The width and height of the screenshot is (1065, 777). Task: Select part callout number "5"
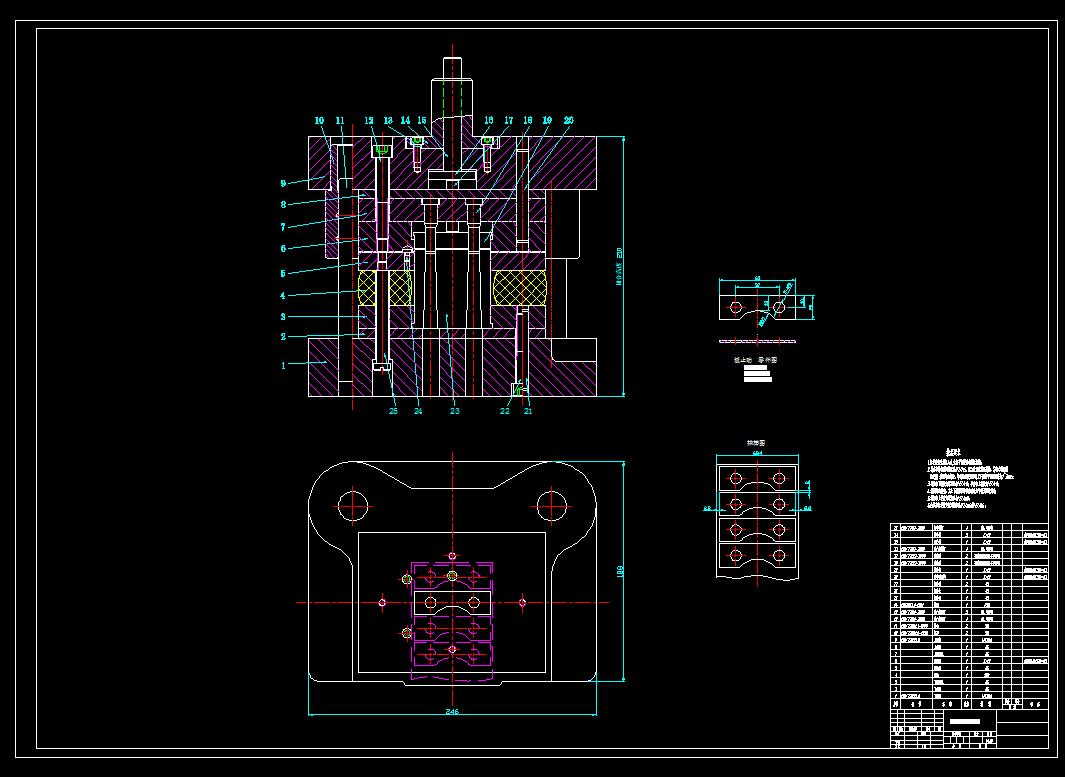point(283,274)
